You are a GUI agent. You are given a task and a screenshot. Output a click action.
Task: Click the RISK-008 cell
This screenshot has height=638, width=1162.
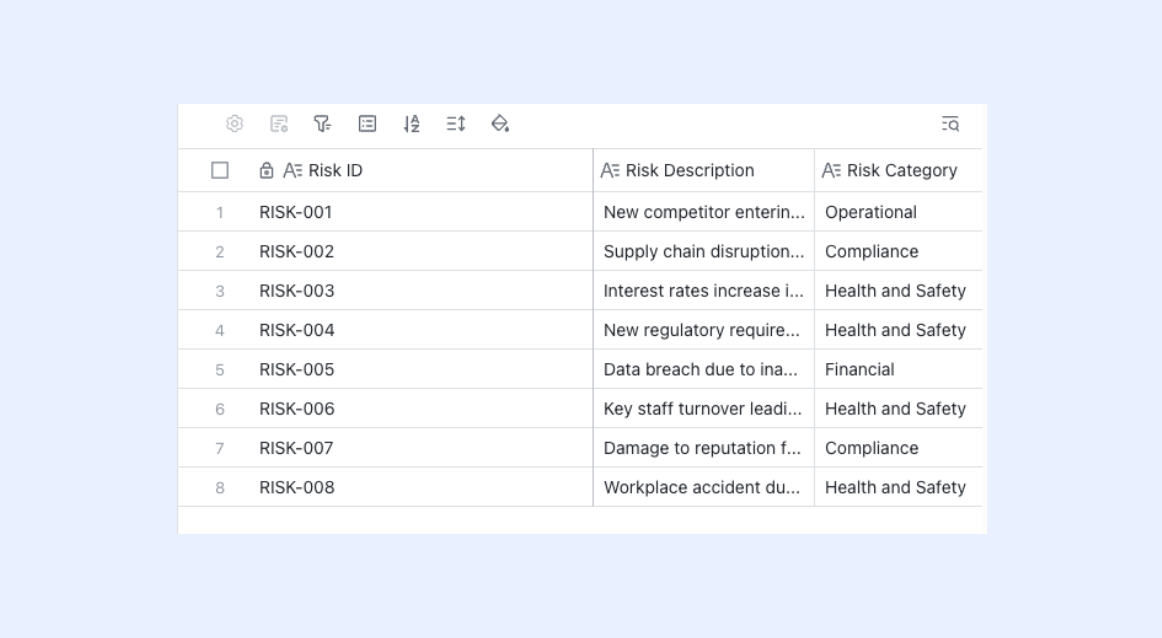[x=422, y=487]
